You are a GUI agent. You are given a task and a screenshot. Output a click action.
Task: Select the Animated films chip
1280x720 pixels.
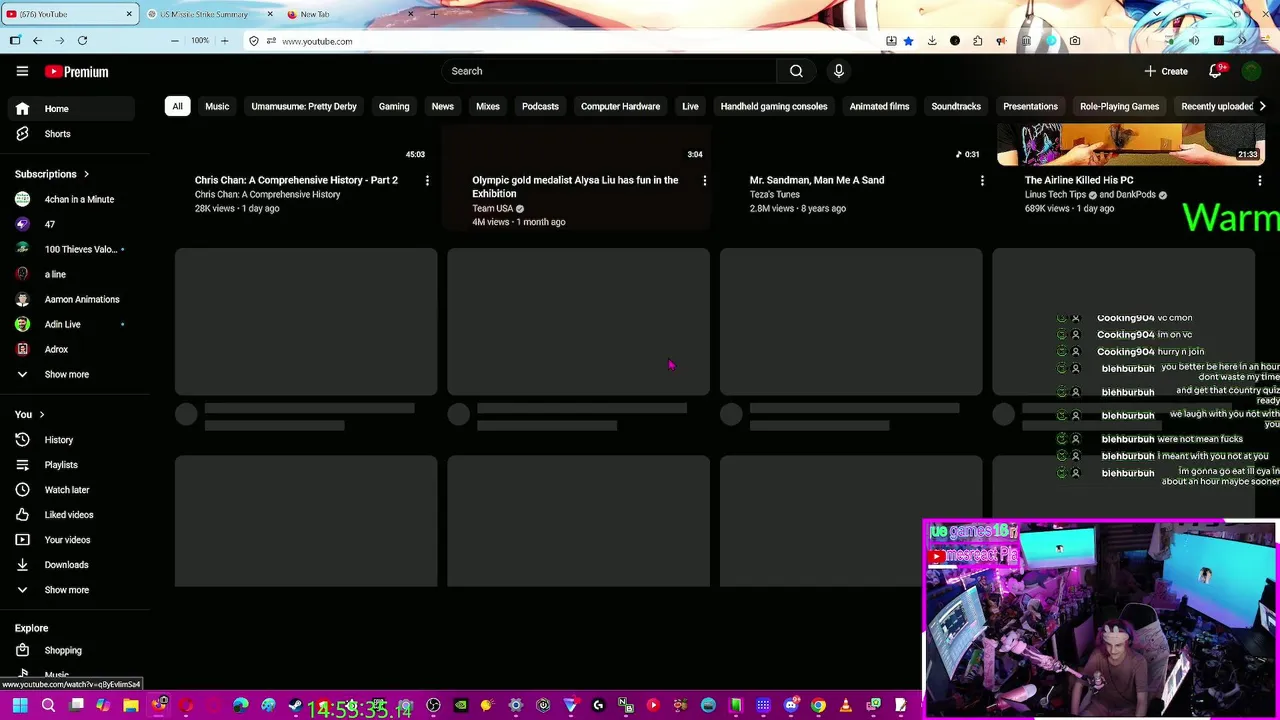[879, 106]
